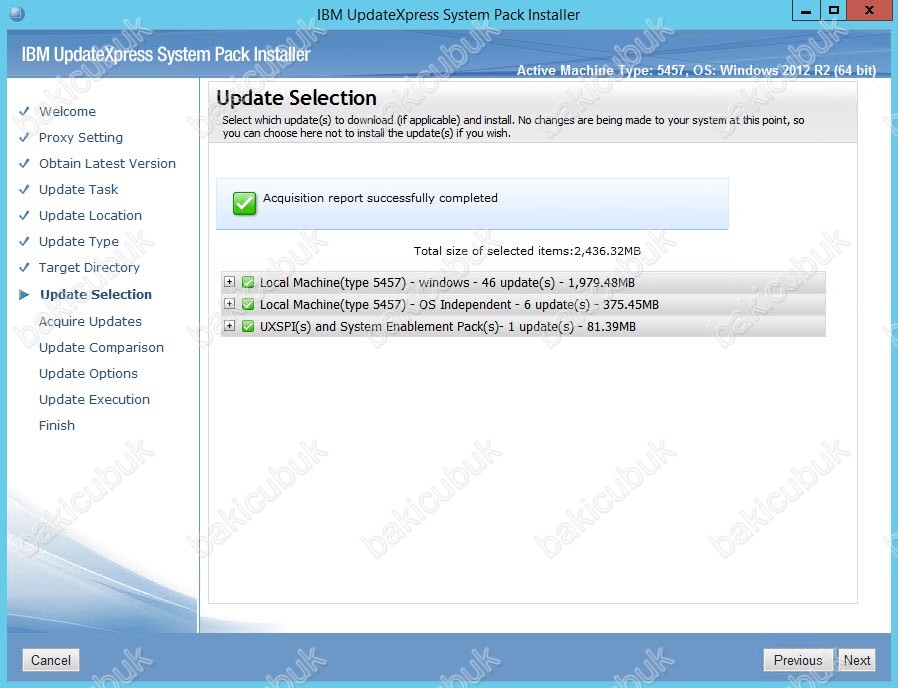898x688 pixels.
Task: Select the Update Location step
Action: 90,215
